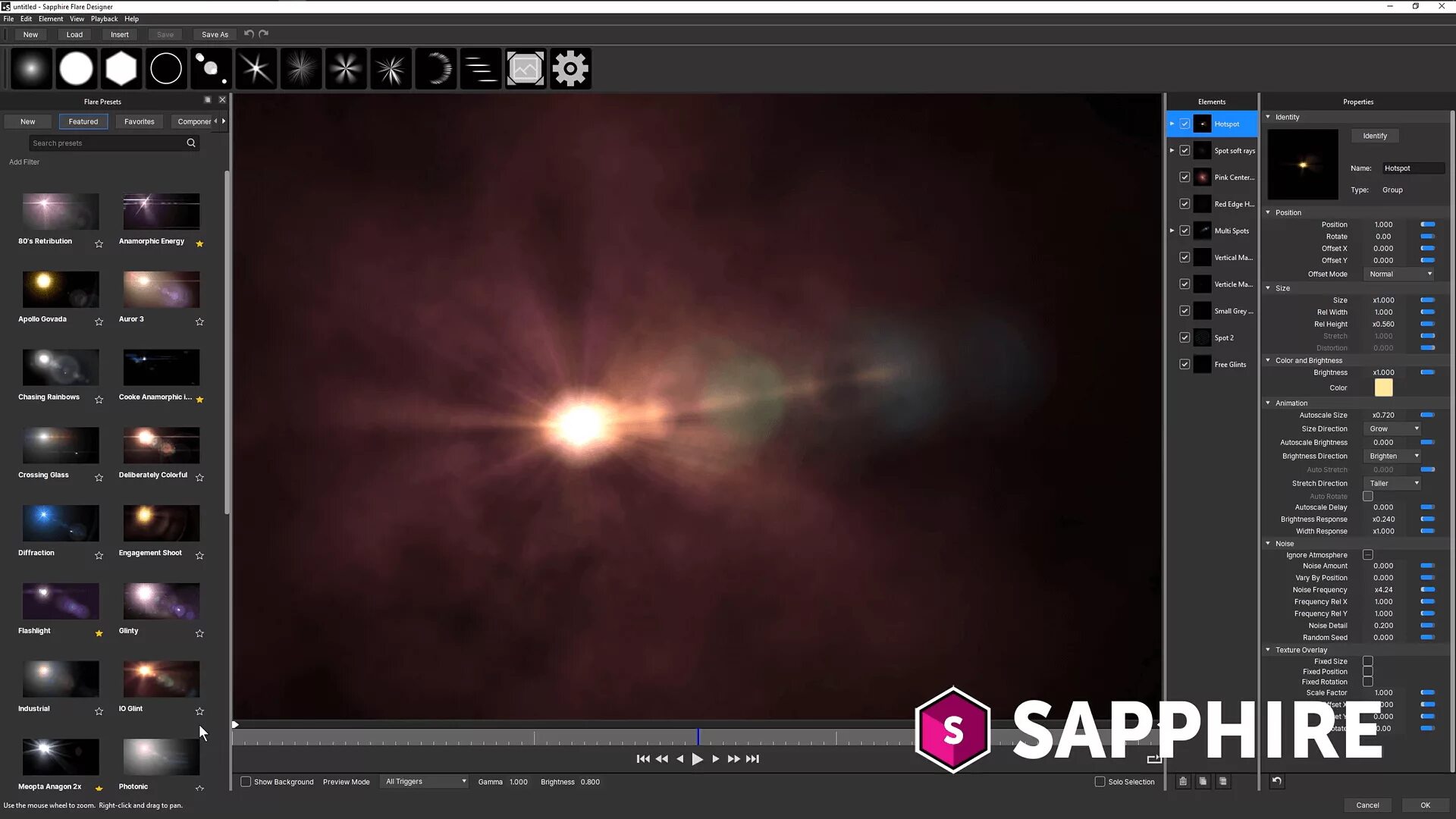Open the Offset Mode dropdown
This screenshot has width=1456, height=819.
click(1398, 274)
